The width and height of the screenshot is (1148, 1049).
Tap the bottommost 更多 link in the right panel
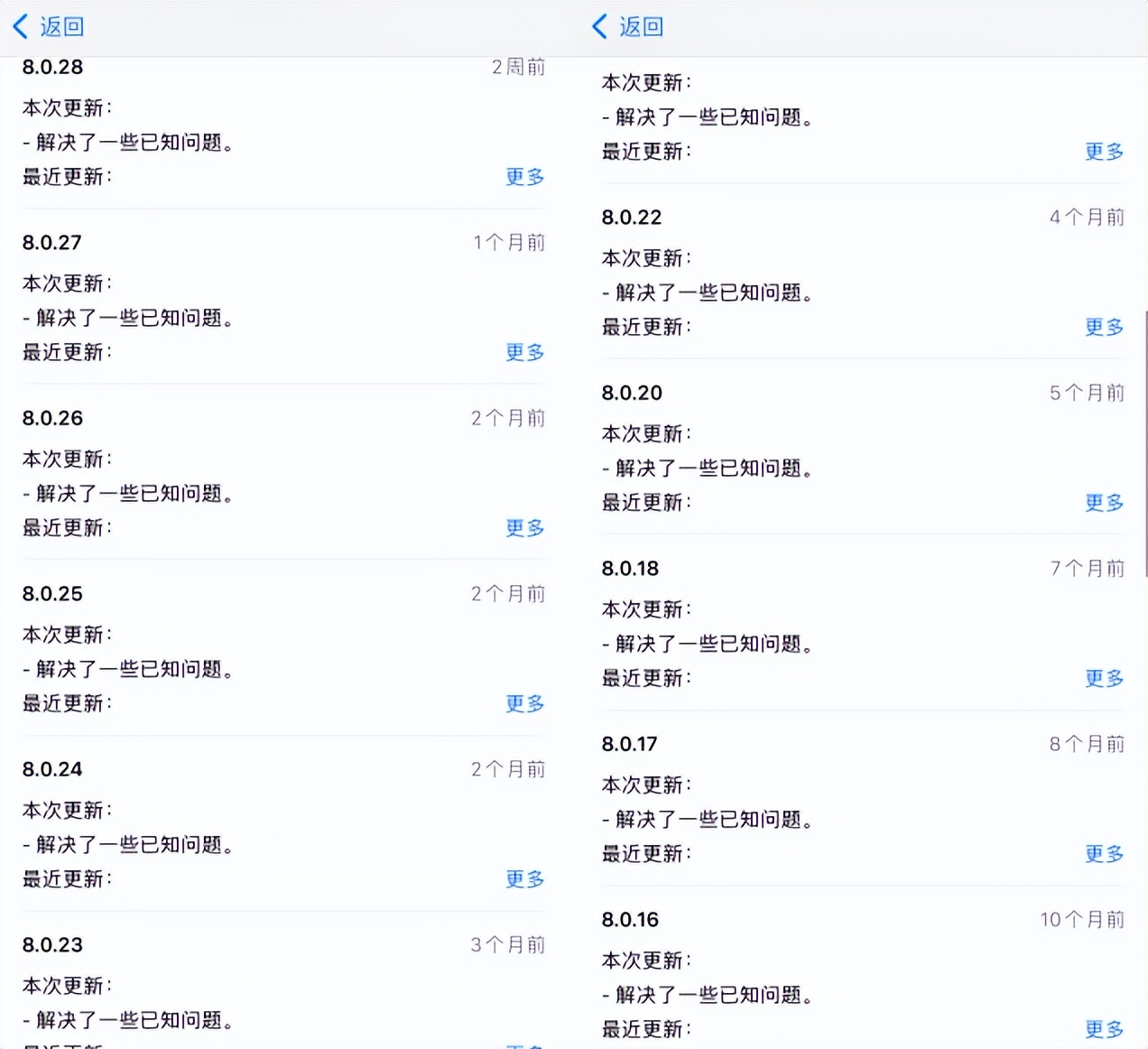(x=1104, y=1028)
